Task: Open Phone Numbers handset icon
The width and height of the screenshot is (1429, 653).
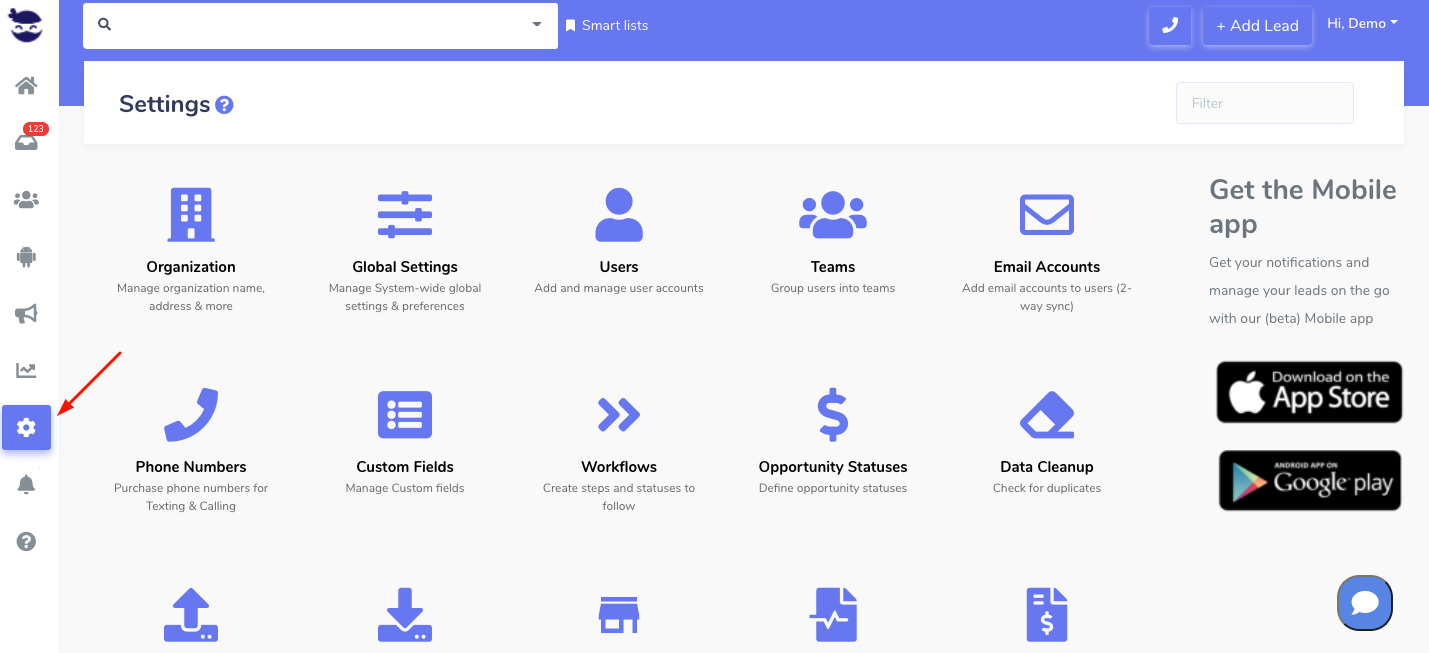Action: tap(190, 414)
